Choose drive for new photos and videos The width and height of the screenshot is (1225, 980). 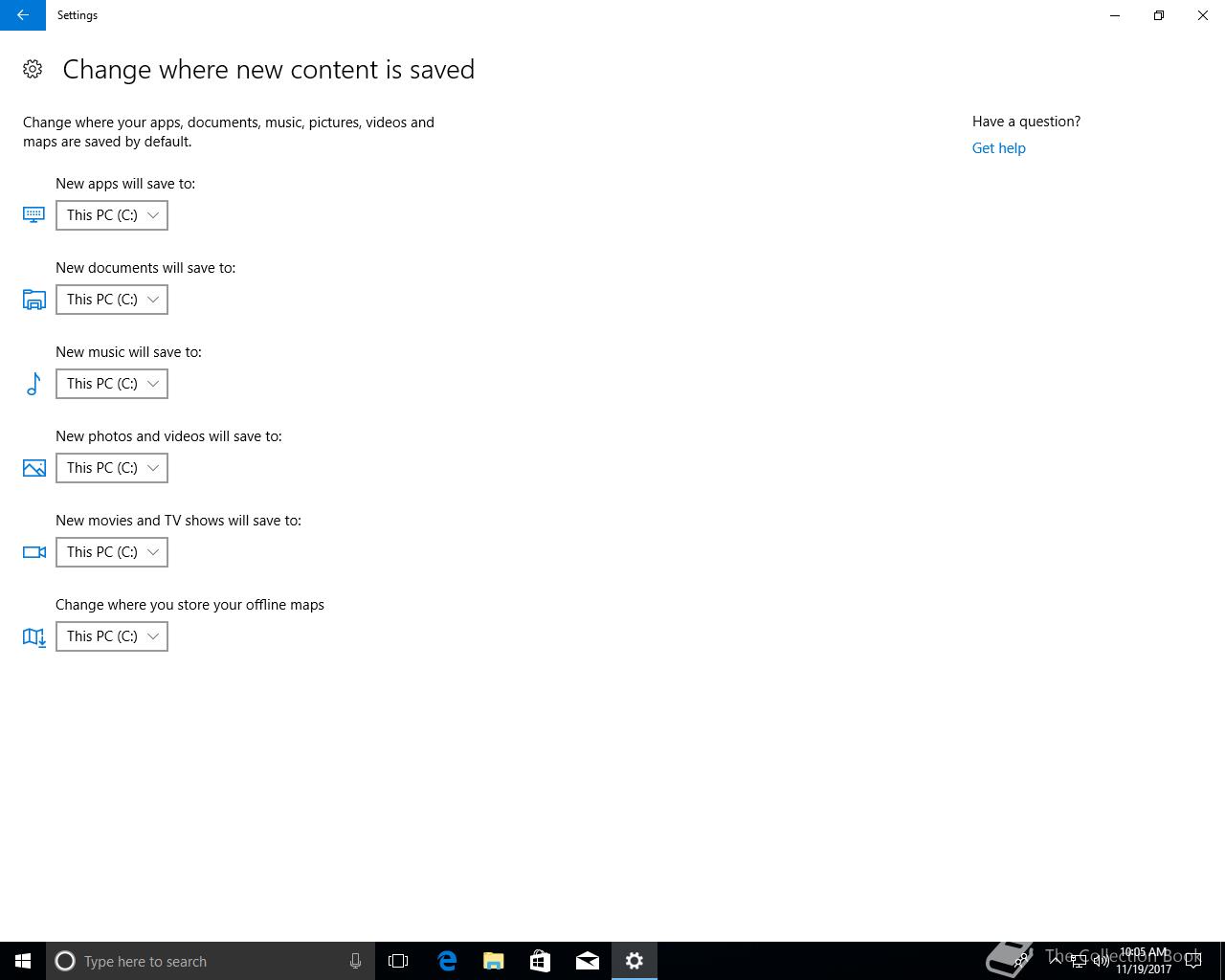[112, 468]
